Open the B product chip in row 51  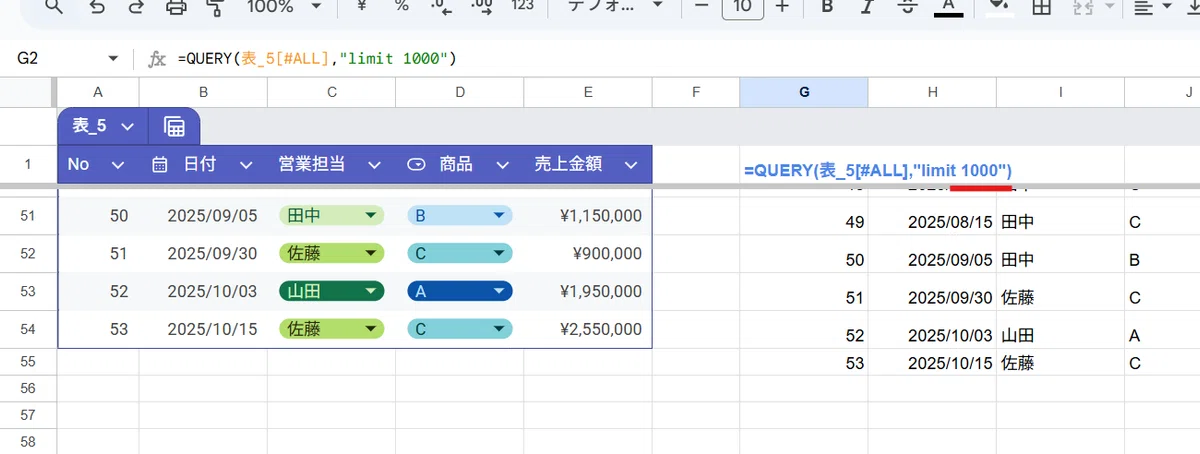coord(460,215)
